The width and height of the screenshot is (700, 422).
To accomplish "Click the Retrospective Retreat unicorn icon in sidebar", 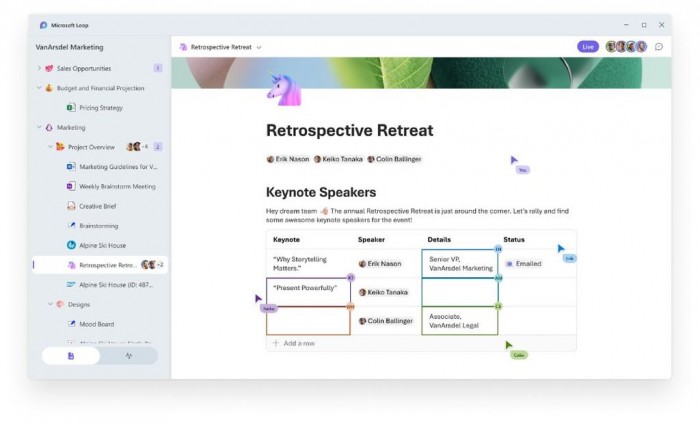I will (71, 265).
